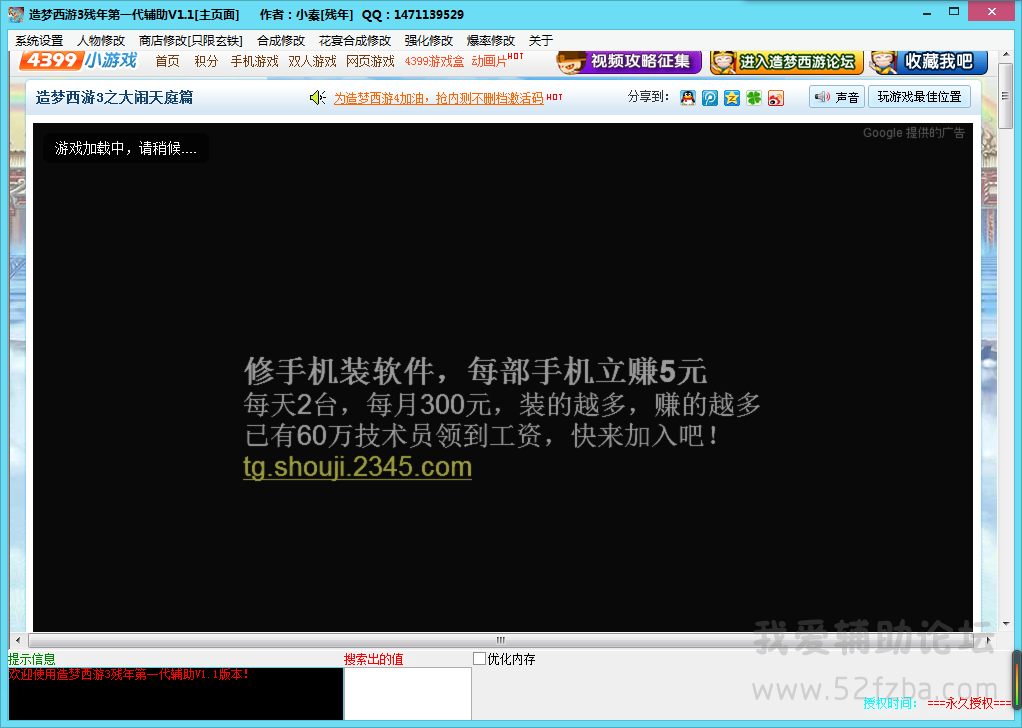Open the 为造梦西游4加油 activation code link

439,98
